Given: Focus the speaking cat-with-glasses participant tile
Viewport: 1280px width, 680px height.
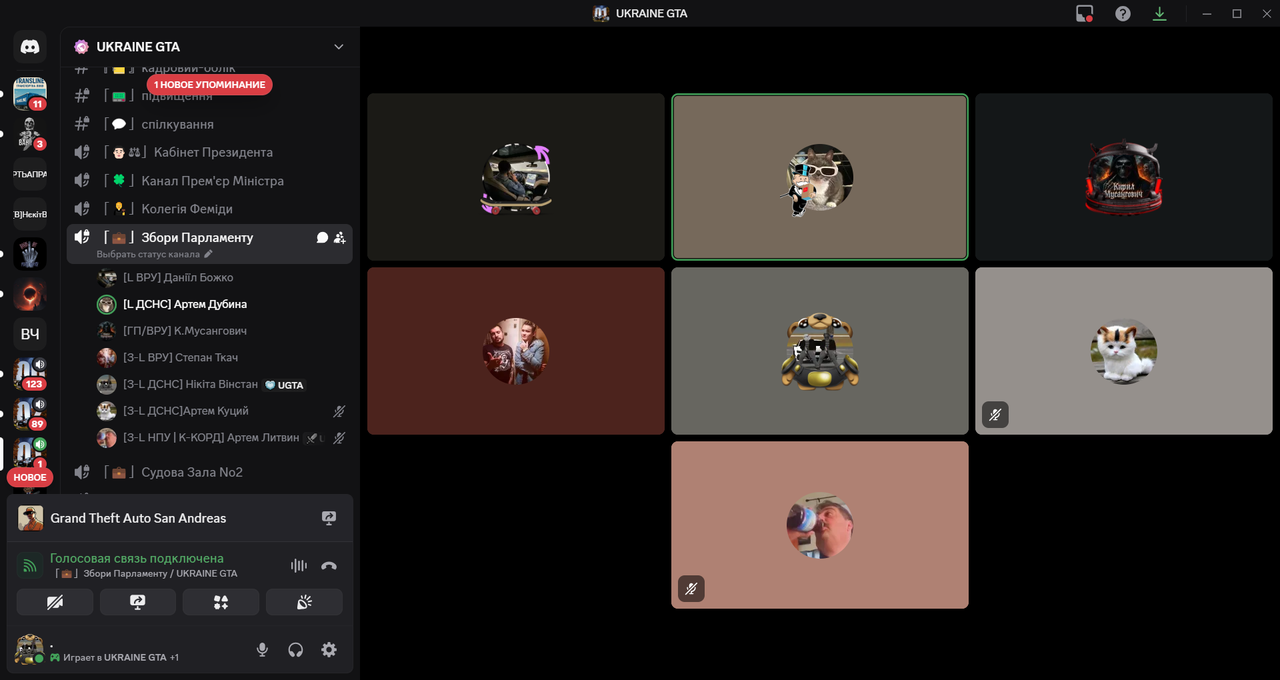Looking at the screenshot, I should (x=820, y=177).
